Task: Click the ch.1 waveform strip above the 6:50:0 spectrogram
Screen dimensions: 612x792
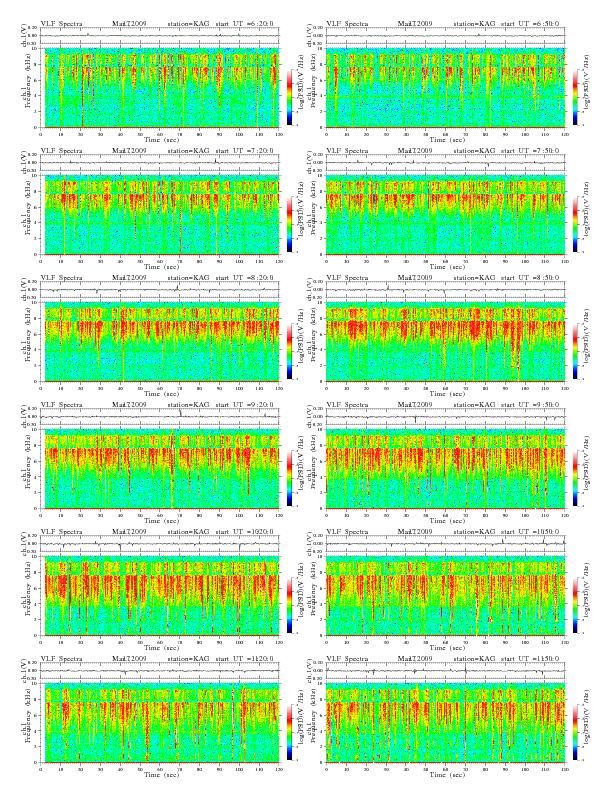Action: pos(445,35)
